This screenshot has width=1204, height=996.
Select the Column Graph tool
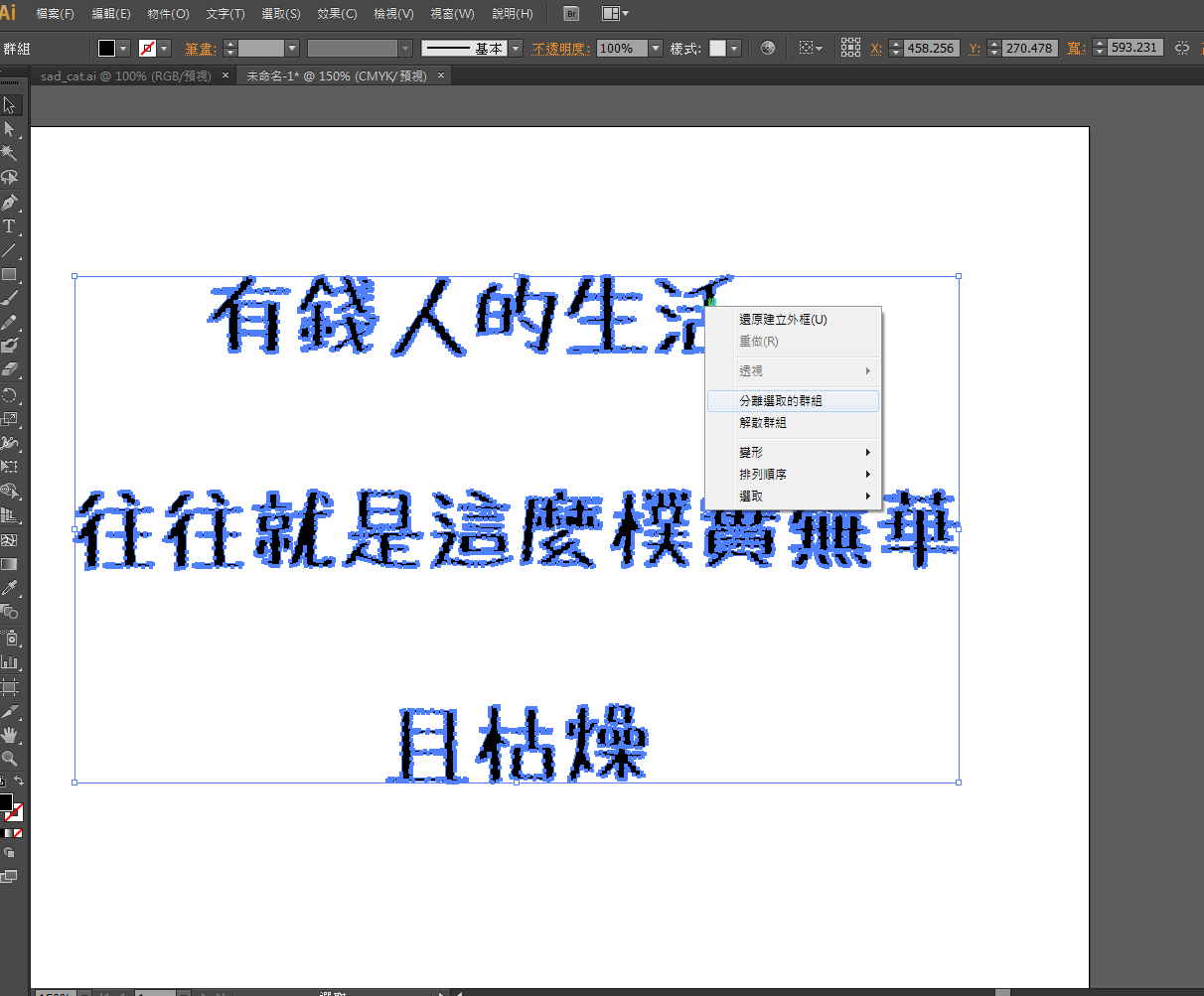pyautogui.click(x=9, y=661)
